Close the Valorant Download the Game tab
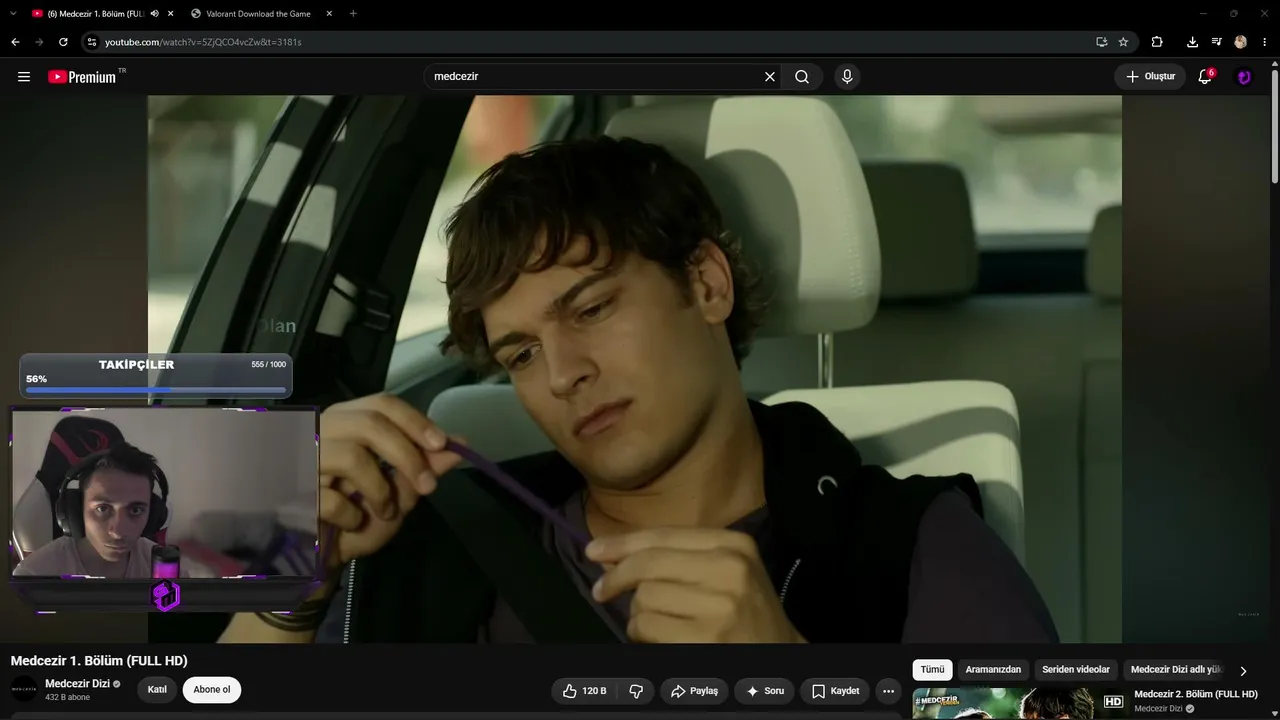 coord(329,14)
